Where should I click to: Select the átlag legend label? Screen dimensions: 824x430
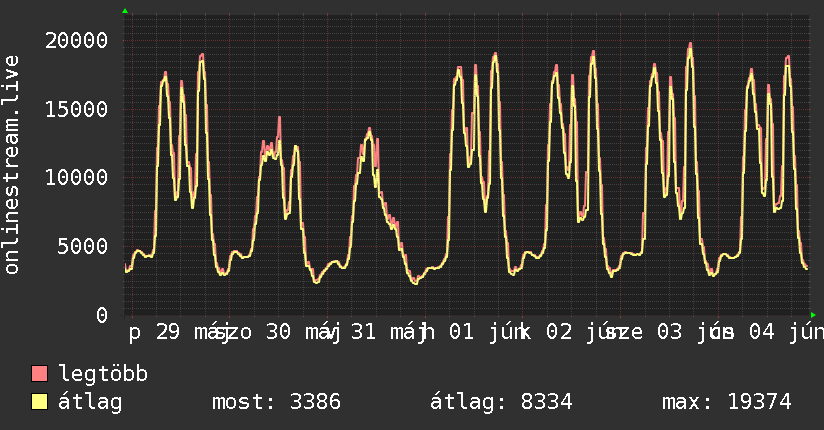click(90, 402)
